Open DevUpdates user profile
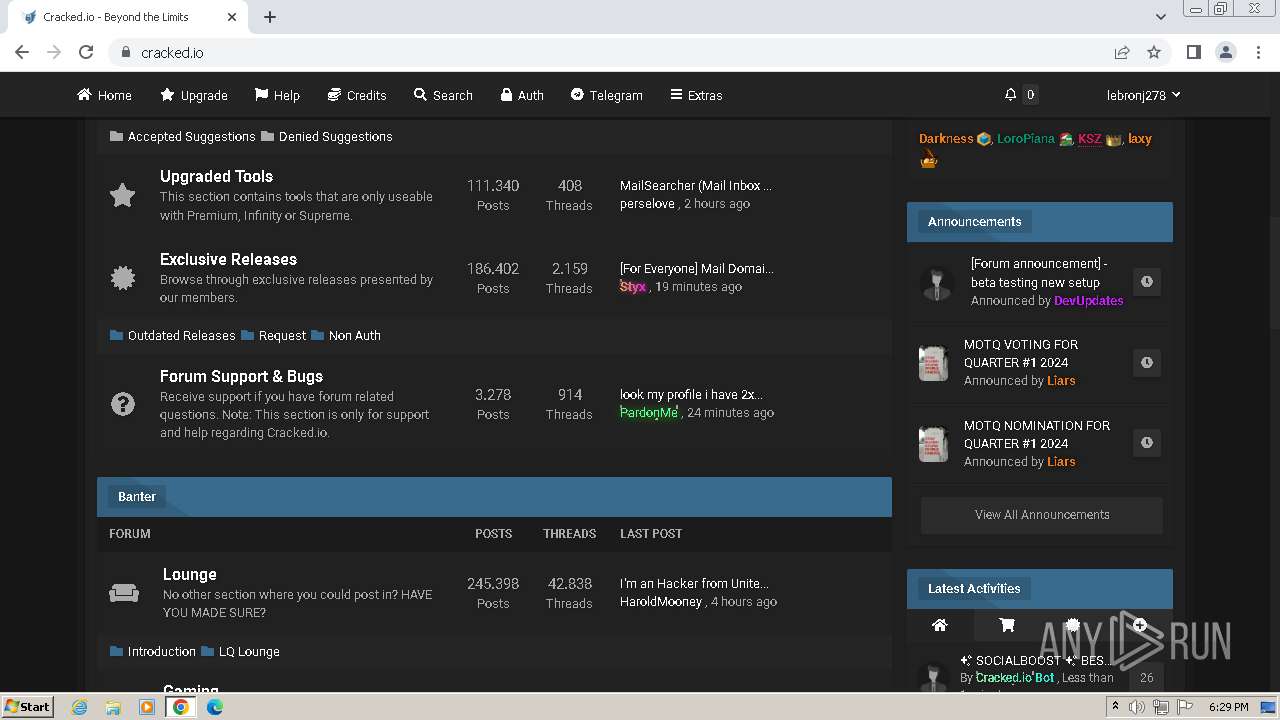This screenshot has width=1280, height=720. (x=1089, y=300)
